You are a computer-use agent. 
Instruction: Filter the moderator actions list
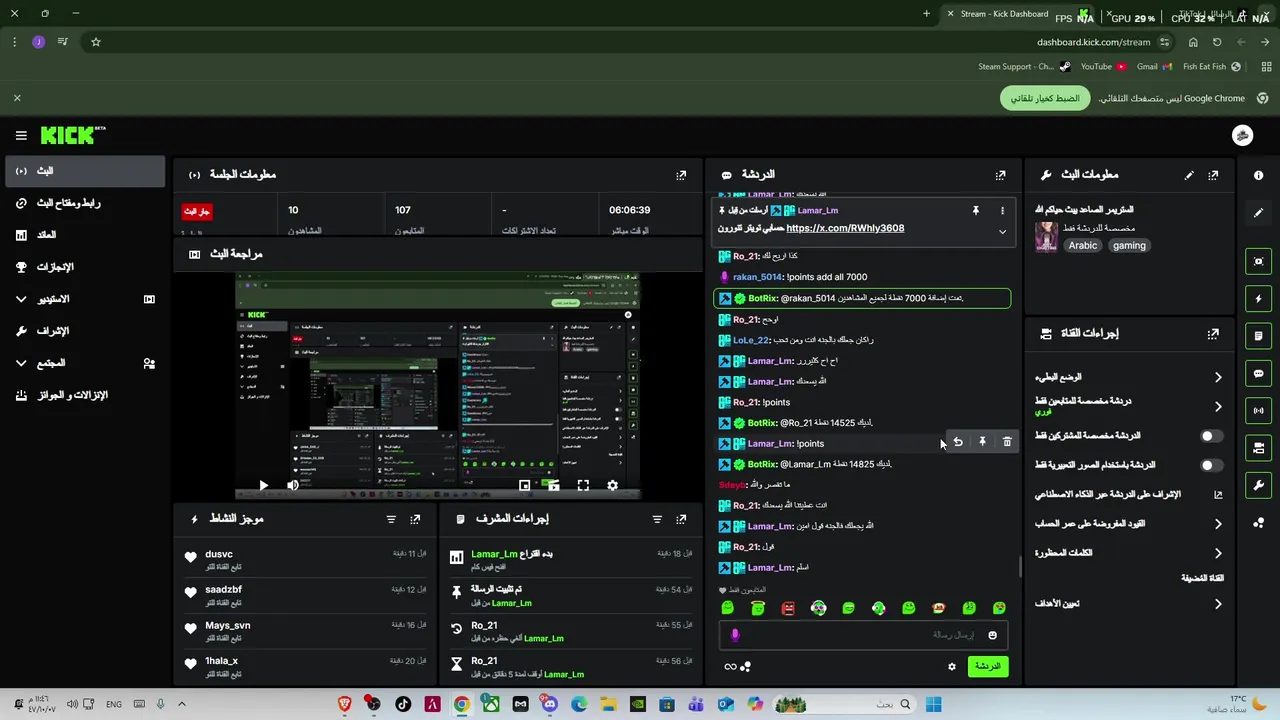pyautogui.click(x=657, y=519)
